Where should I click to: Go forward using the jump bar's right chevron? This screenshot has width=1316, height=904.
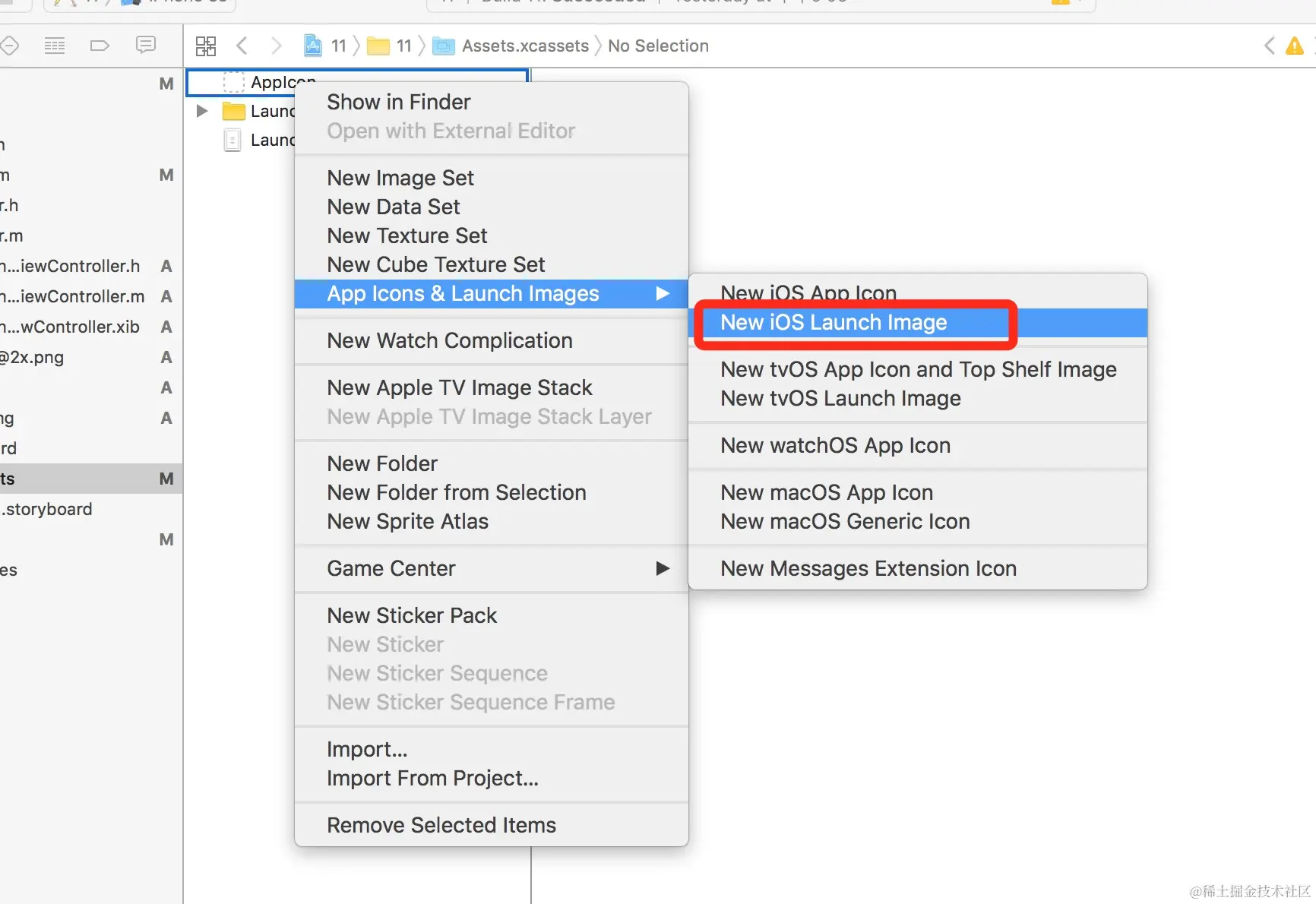pyautogui.click(x=276, y=46)
